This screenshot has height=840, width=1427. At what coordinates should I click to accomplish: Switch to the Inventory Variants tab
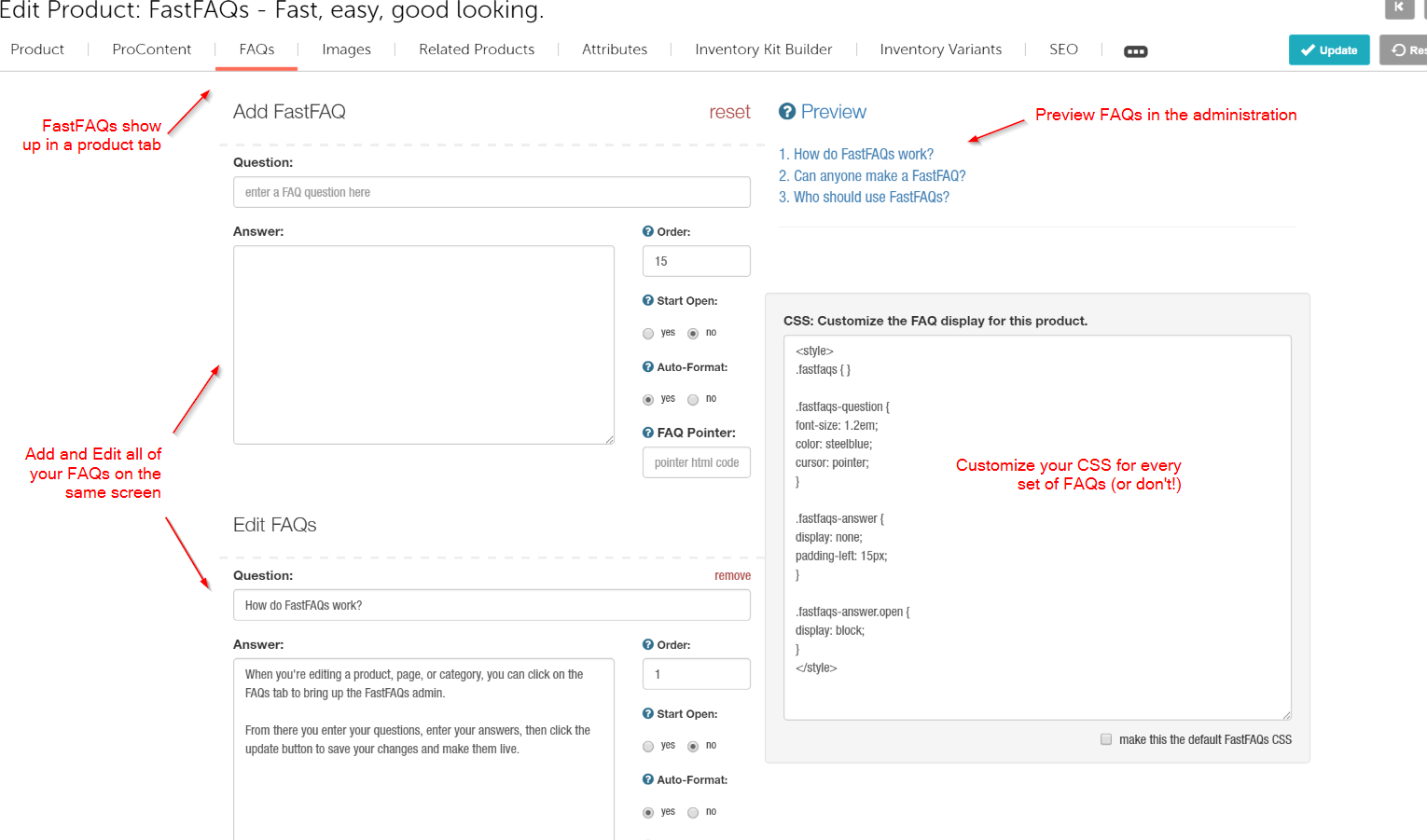coord(940,49)
